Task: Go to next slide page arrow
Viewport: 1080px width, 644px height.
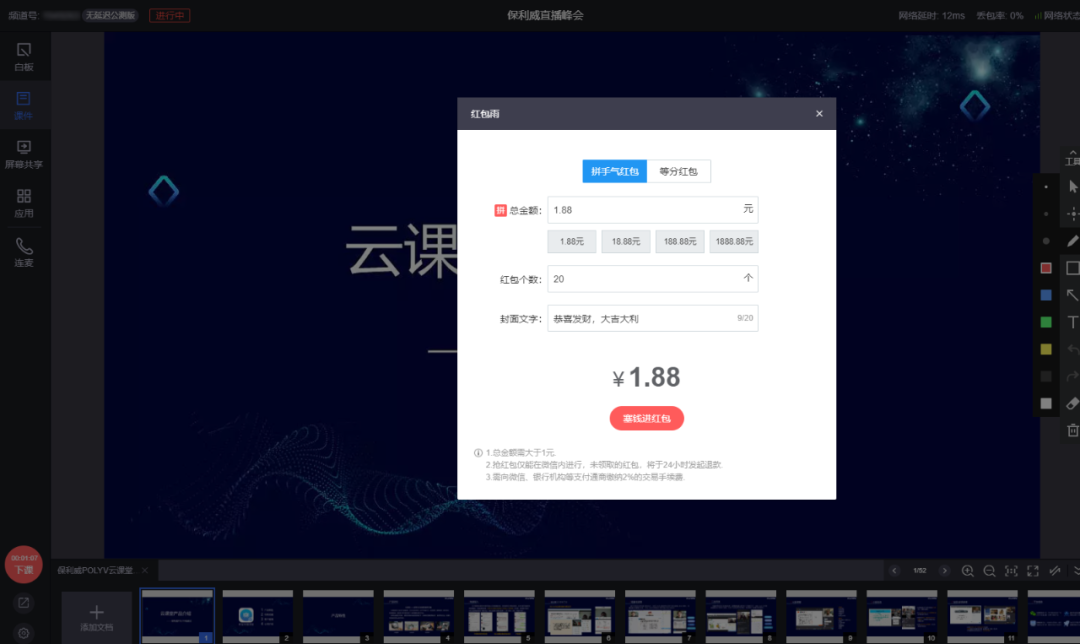Action: pyautogui.click(x=945, y=570)
